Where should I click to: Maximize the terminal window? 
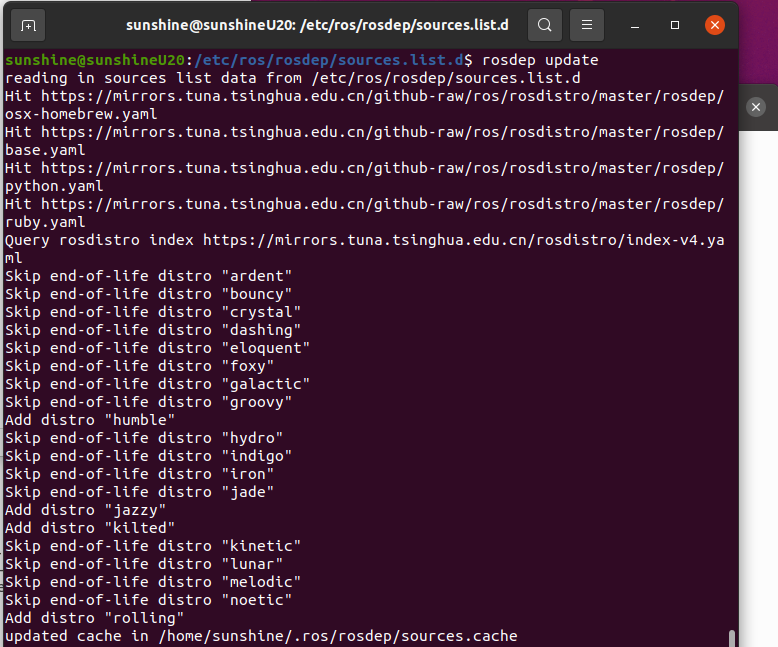(675, 25)
